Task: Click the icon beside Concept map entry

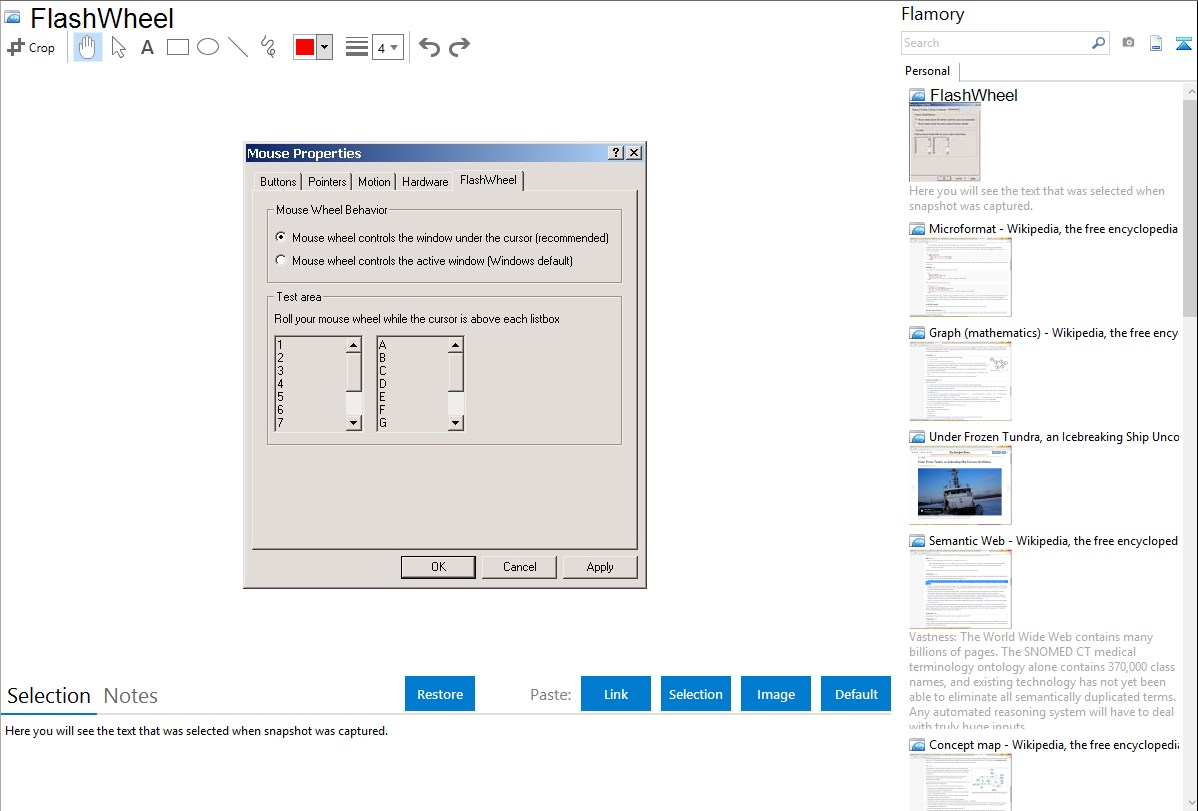Action: pyautogui.click(x=917, y=745)
